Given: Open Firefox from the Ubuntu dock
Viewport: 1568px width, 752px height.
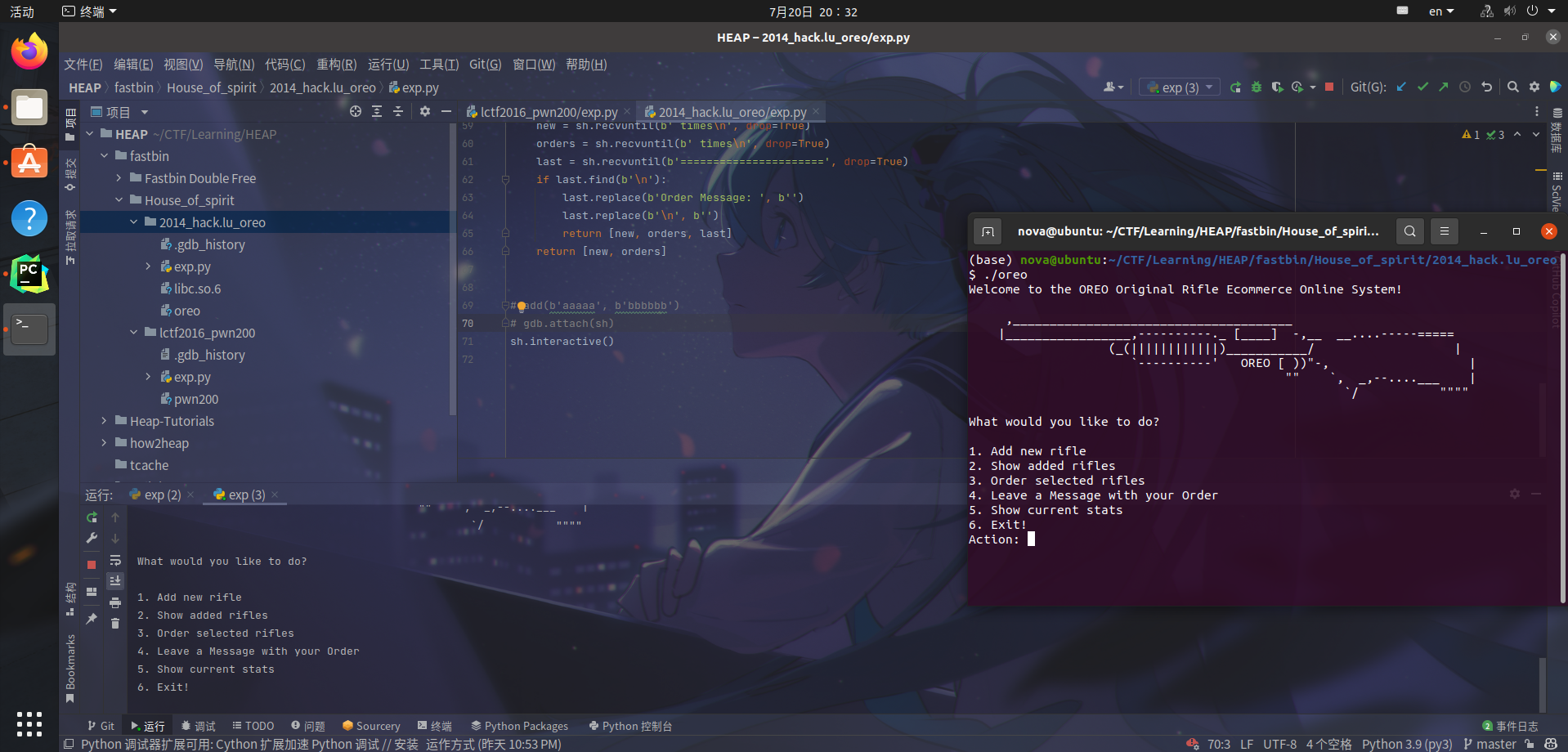Looking at the screenshot, I should pos(29,52).
